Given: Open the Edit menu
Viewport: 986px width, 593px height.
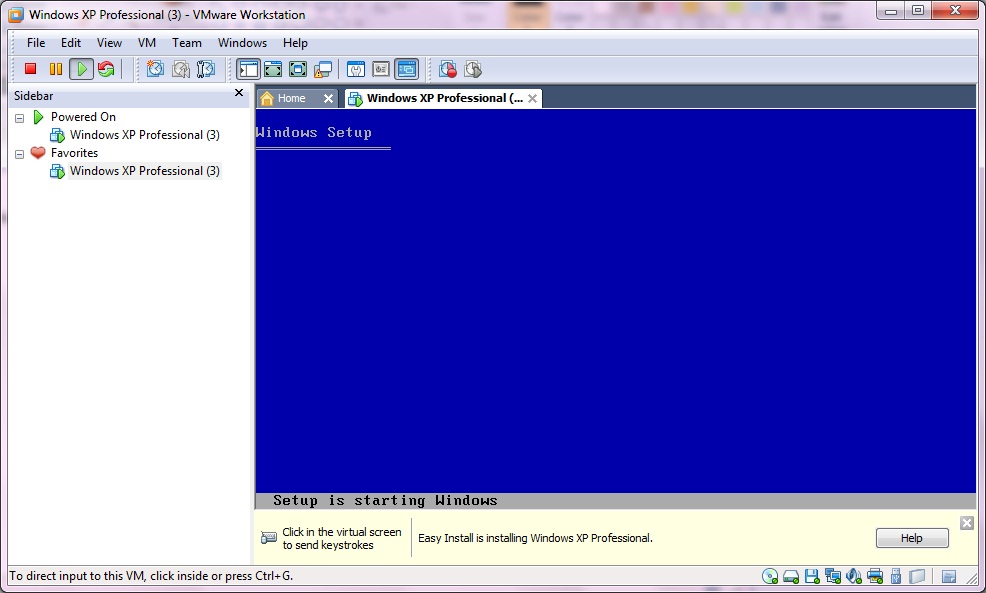Looking at the screenshot, I should (x=70, y=43).
